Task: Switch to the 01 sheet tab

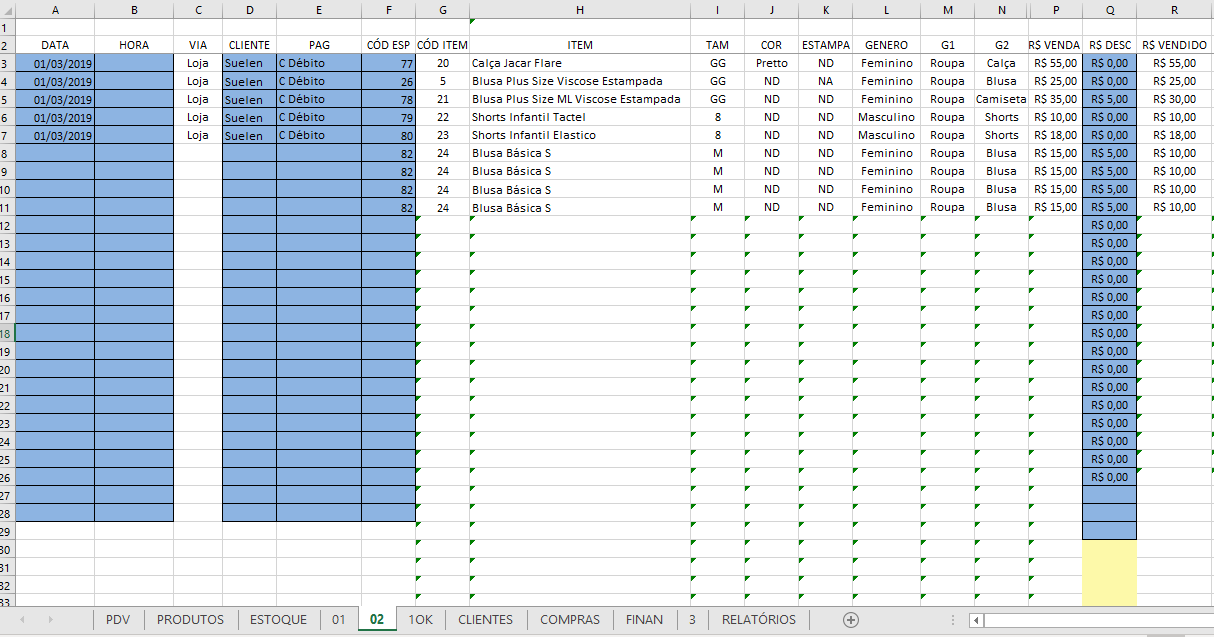Action: [x=339, y=620]
